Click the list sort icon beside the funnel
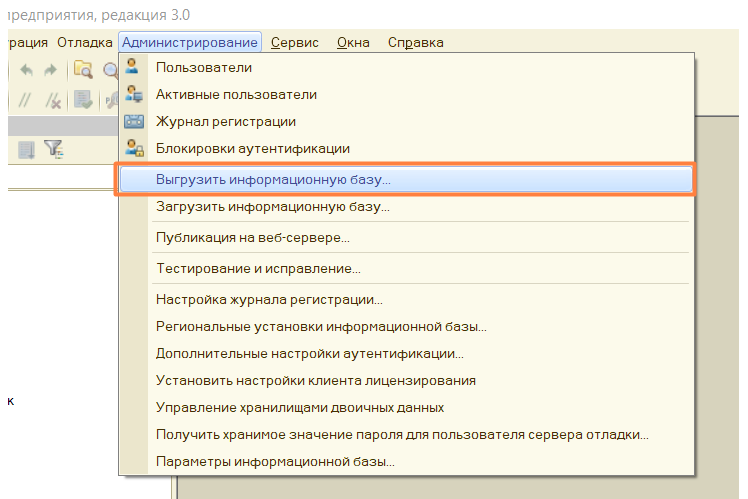The width and height of the screenshot is (748, 499). (26, 150)
